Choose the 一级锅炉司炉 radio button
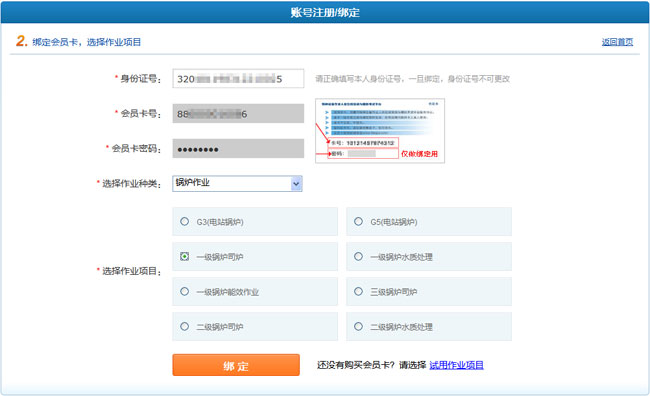 coord(184,256)
